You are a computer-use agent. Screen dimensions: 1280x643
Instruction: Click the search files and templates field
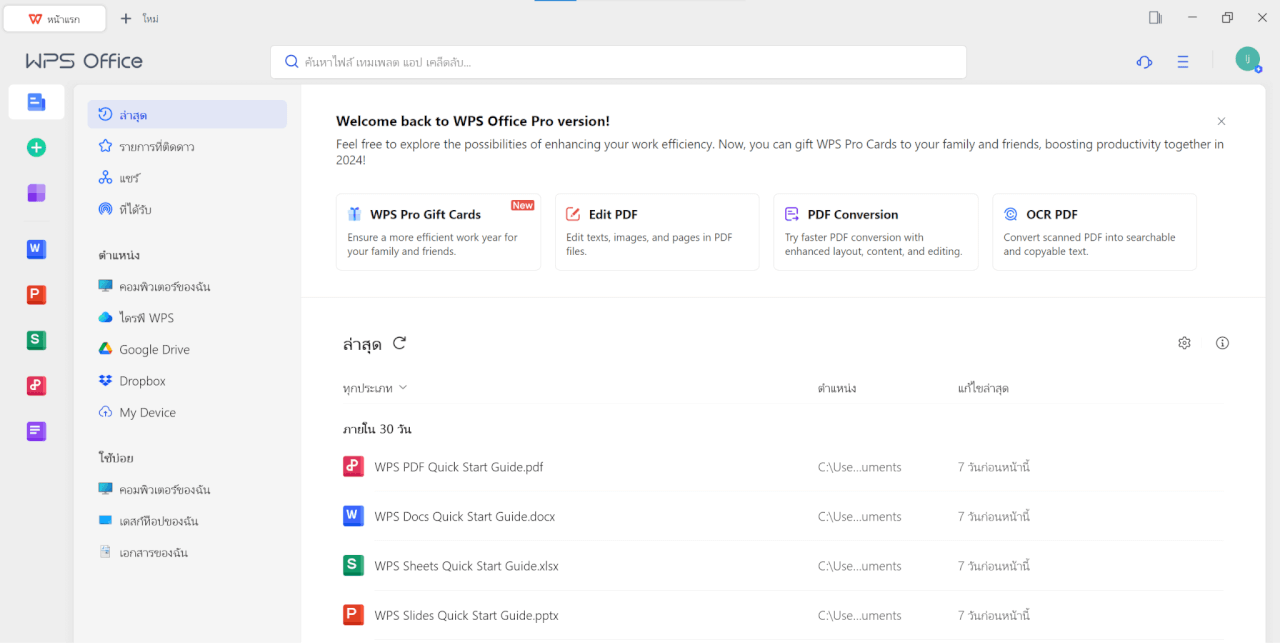point(618,62)
